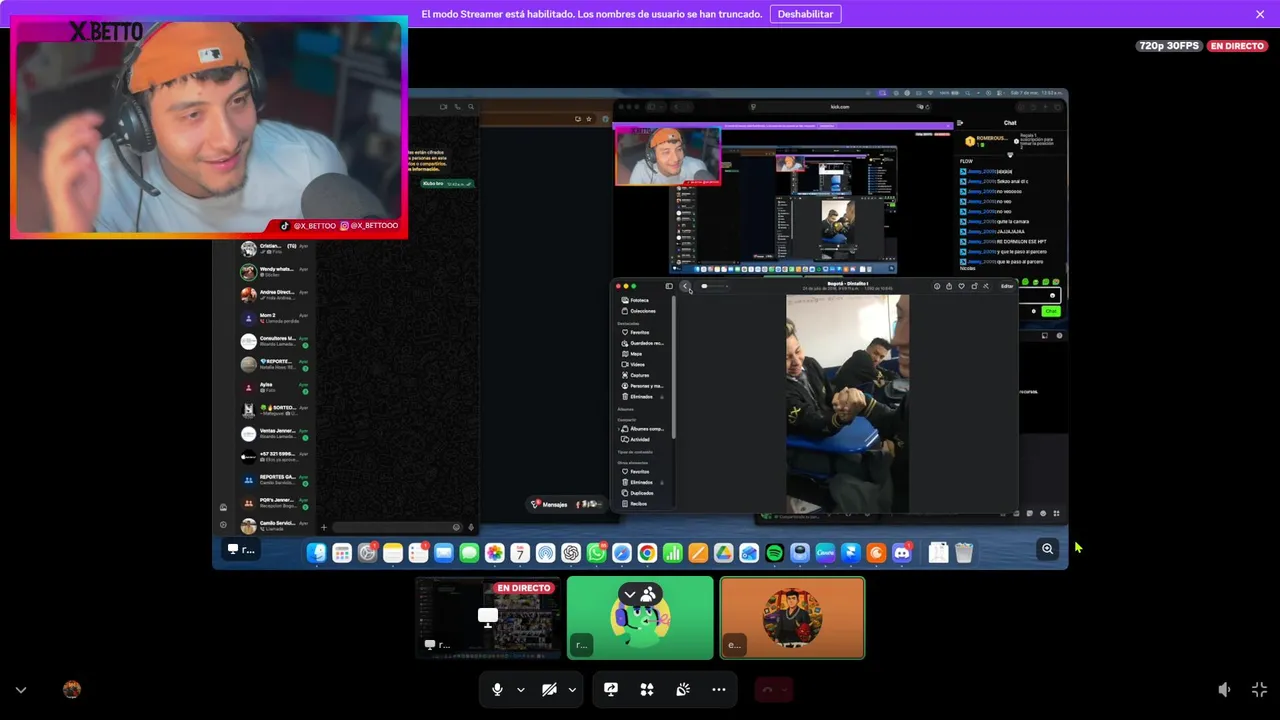Screen dimensions: 1280x720
Task: Open Mapa in Photos sidebar
Action: tap(633, 354)
